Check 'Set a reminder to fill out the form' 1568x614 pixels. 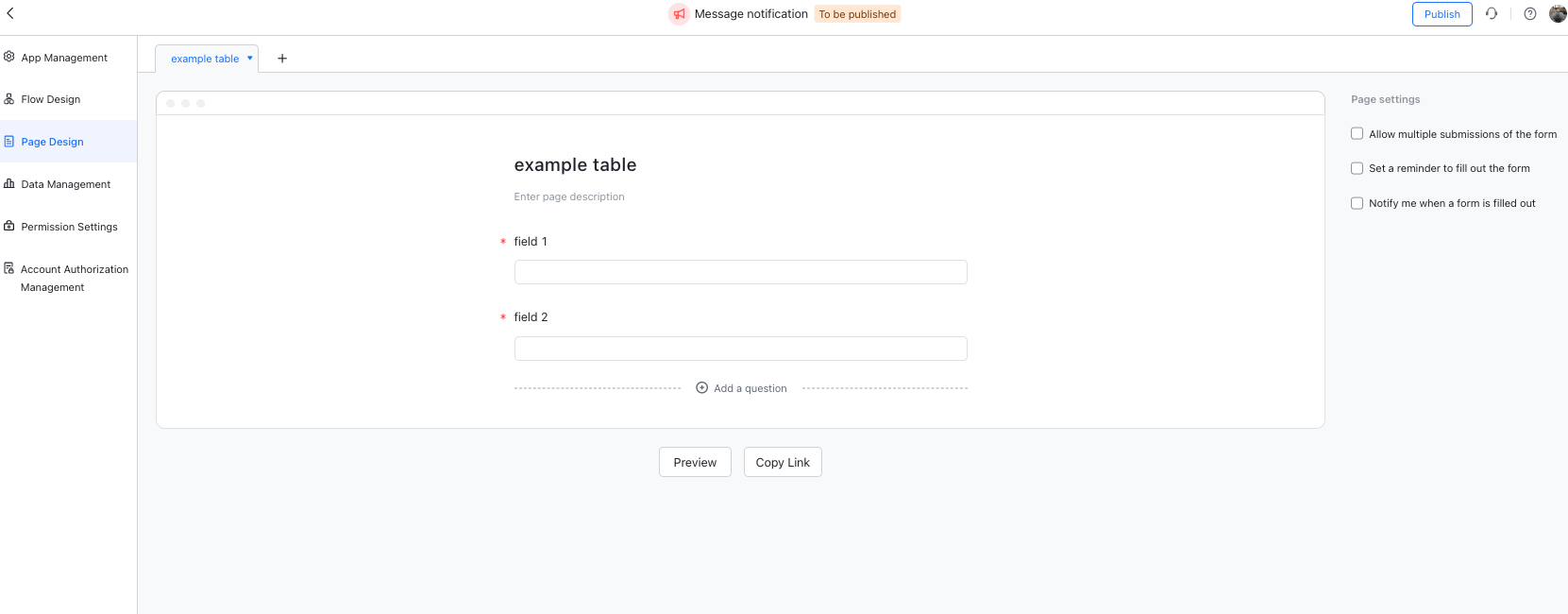pos(1357,168)
